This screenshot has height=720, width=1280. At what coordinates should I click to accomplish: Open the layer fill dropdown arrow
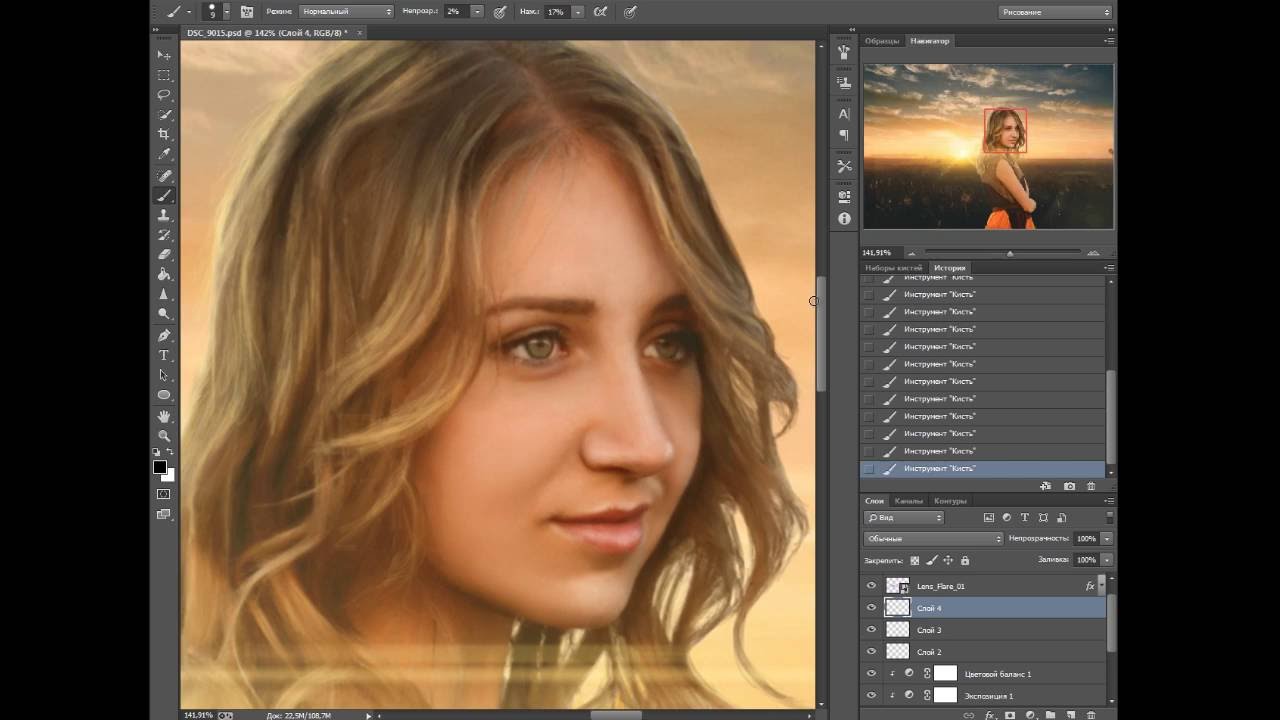point(1107,560)
